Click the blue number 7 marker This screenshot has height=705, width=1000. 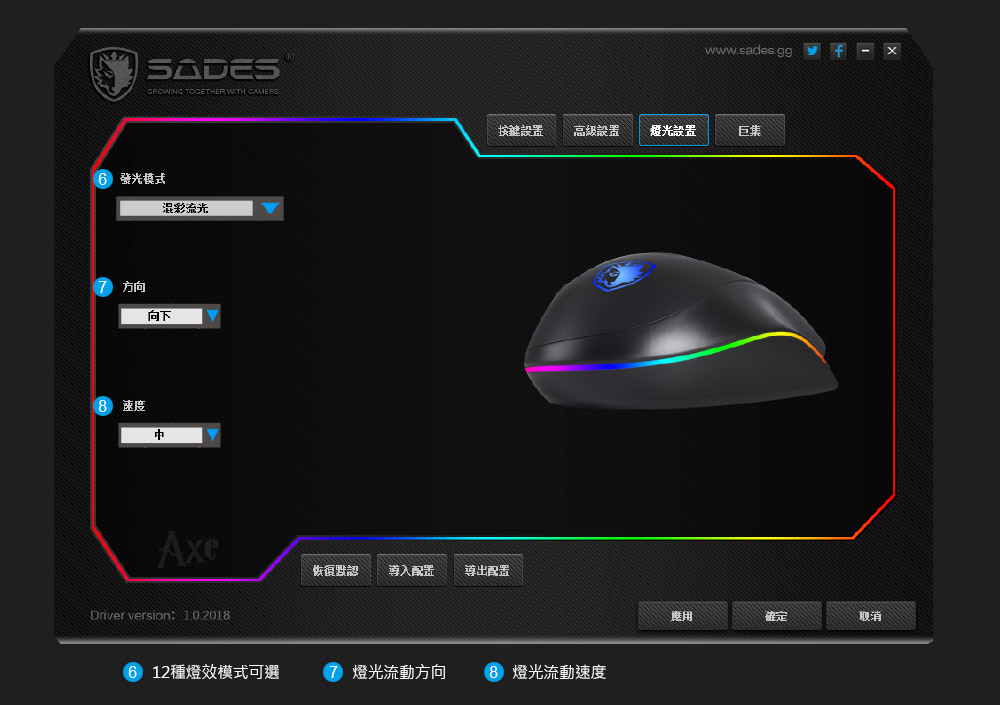click(103, 287)
